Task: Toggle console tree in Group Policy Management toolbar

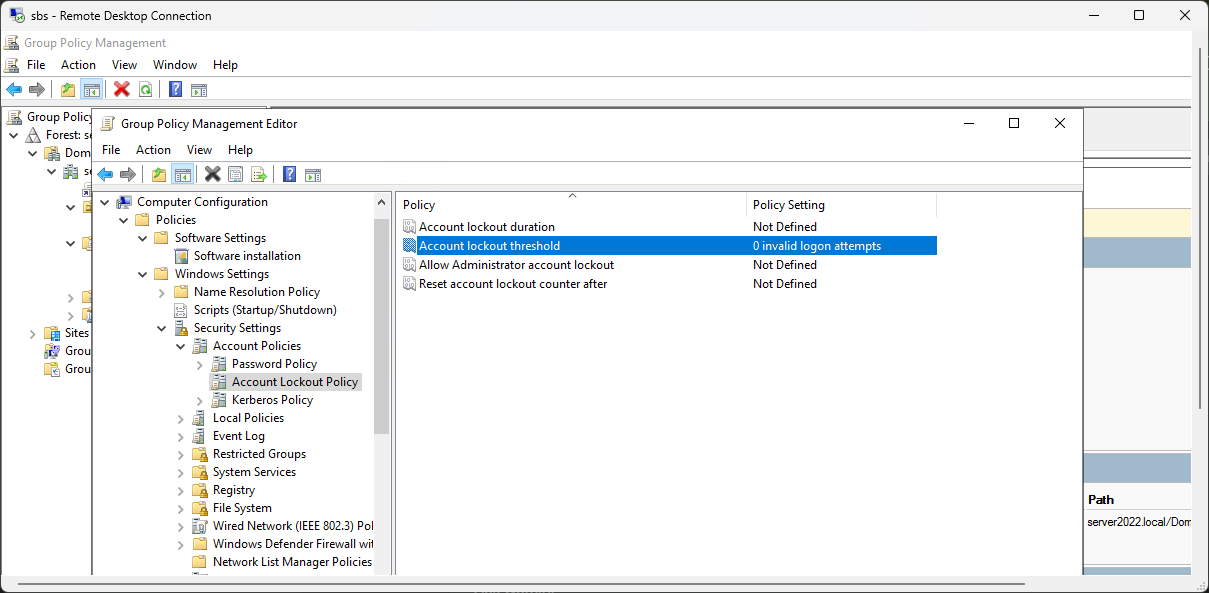Action: coord(91,89)
